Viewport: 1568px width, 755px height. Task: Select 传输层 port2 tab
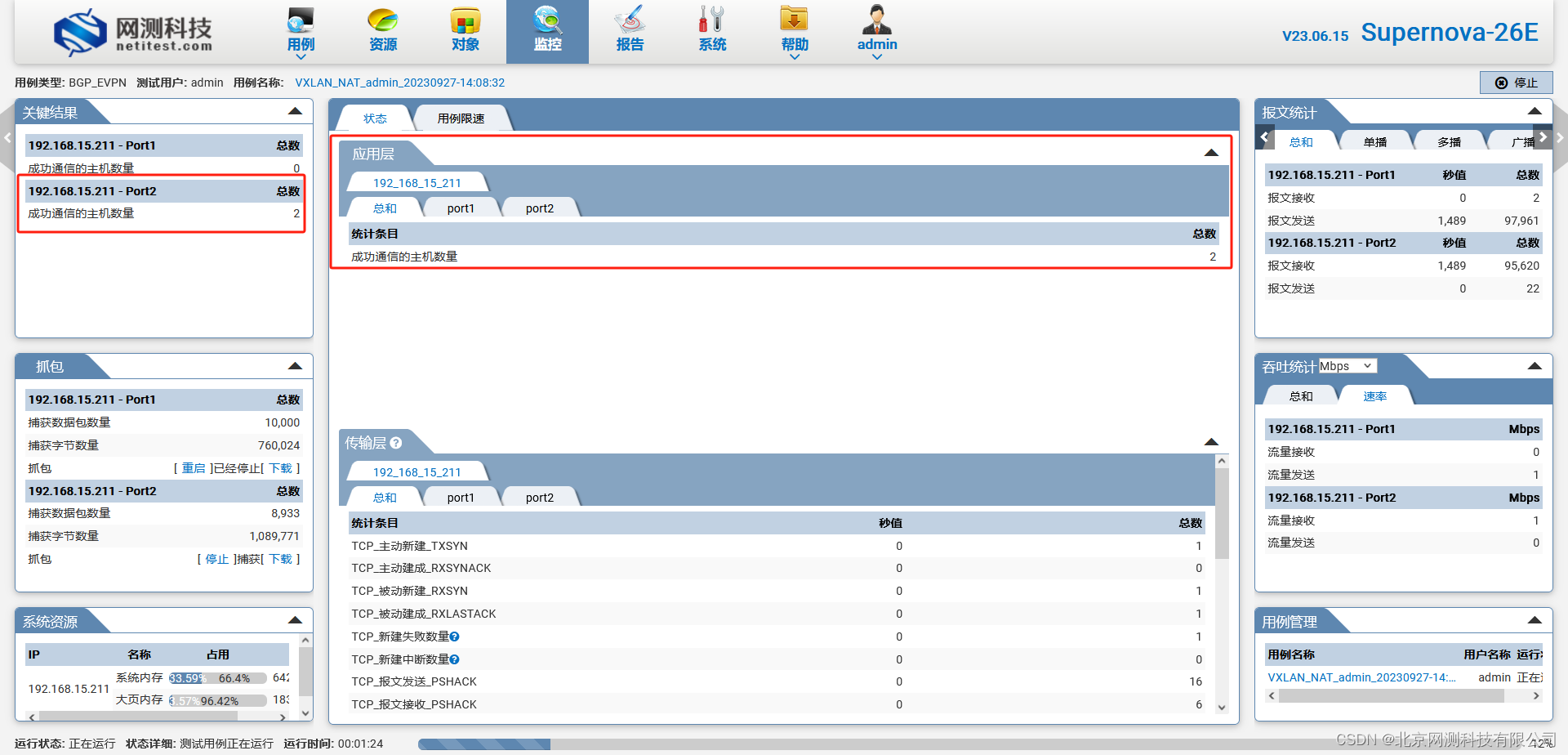coord(540,498)
